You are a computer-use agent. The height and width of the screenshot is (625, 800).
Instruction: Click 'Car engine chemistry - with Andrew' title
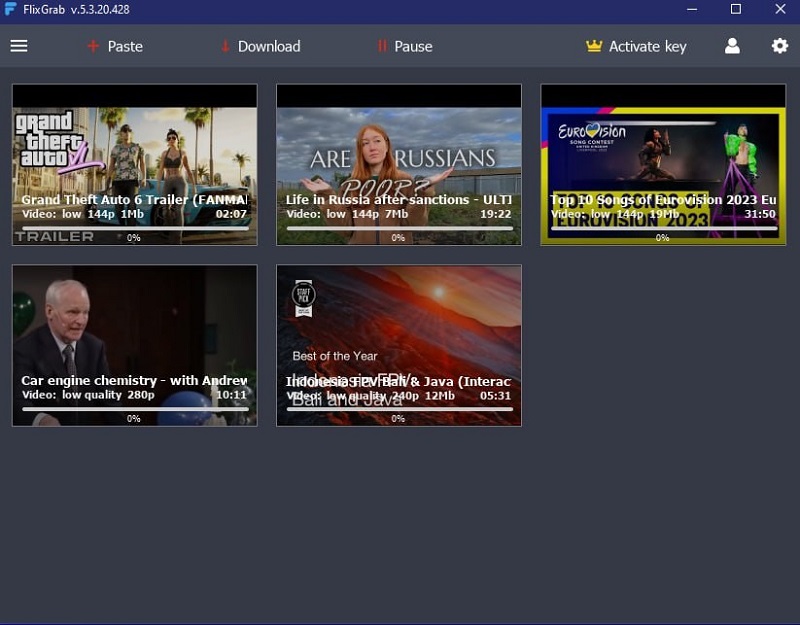(134, 381)
